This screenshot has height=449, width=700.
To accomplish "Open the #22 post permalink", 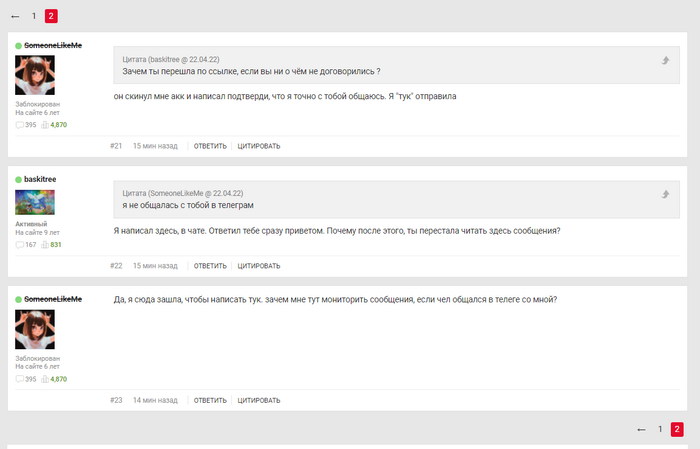I will 116,266.
